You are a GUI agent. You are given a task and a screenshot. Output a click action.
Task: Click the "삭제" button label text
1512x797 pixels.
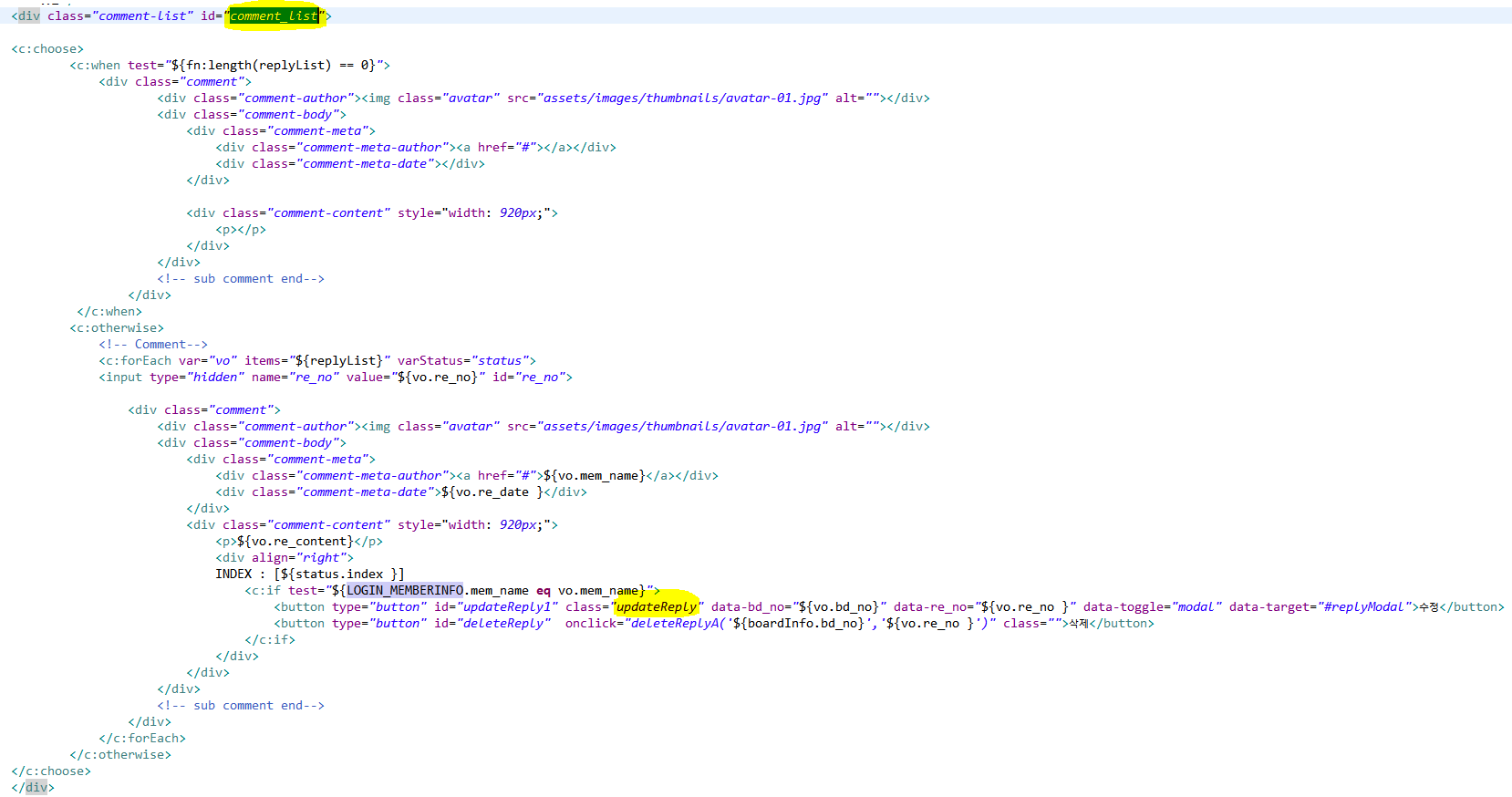[x=1079, y=624]
